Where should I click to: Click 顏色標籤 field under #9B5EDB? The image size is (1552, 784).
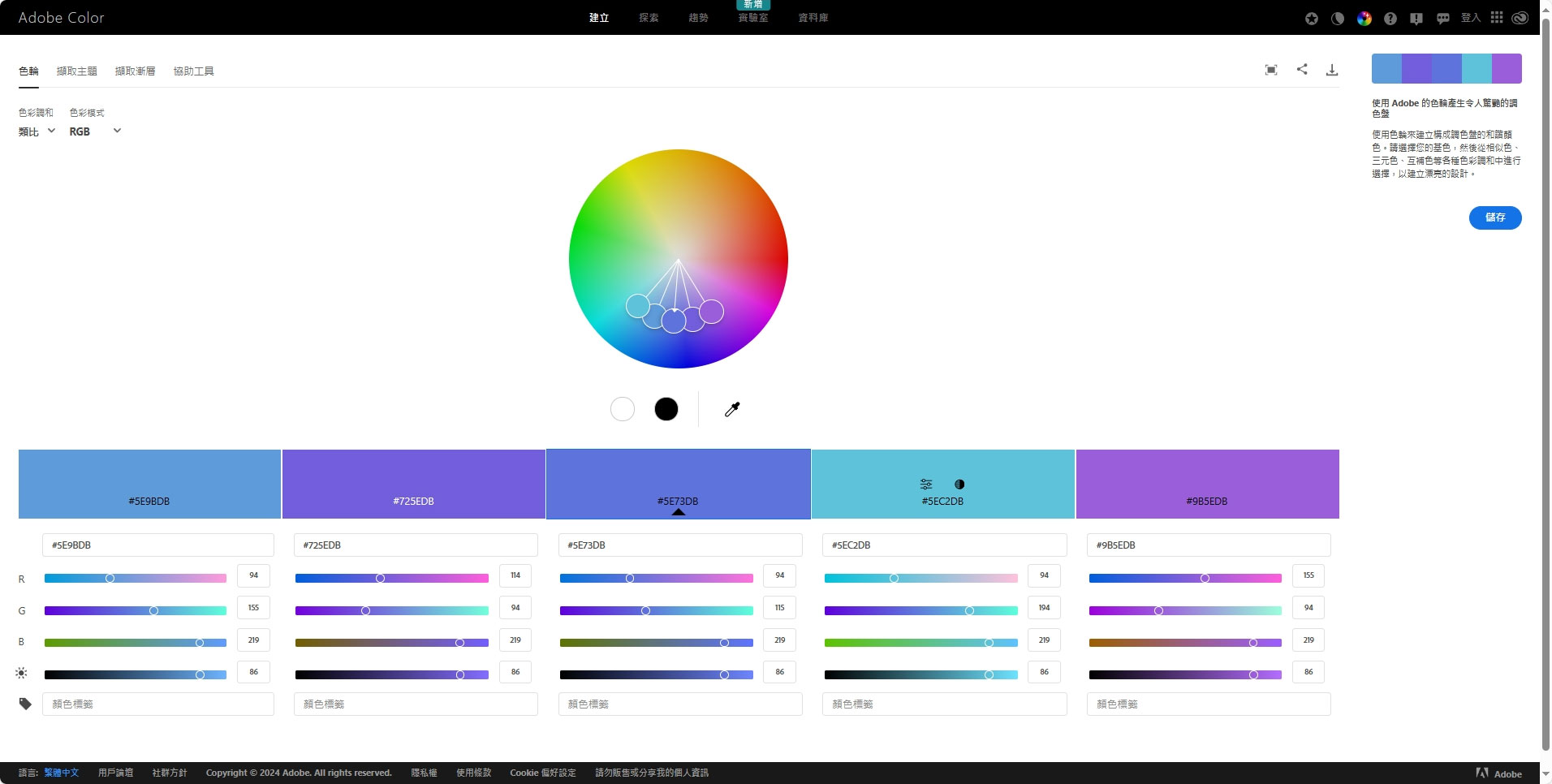[x=1209, y=704]
